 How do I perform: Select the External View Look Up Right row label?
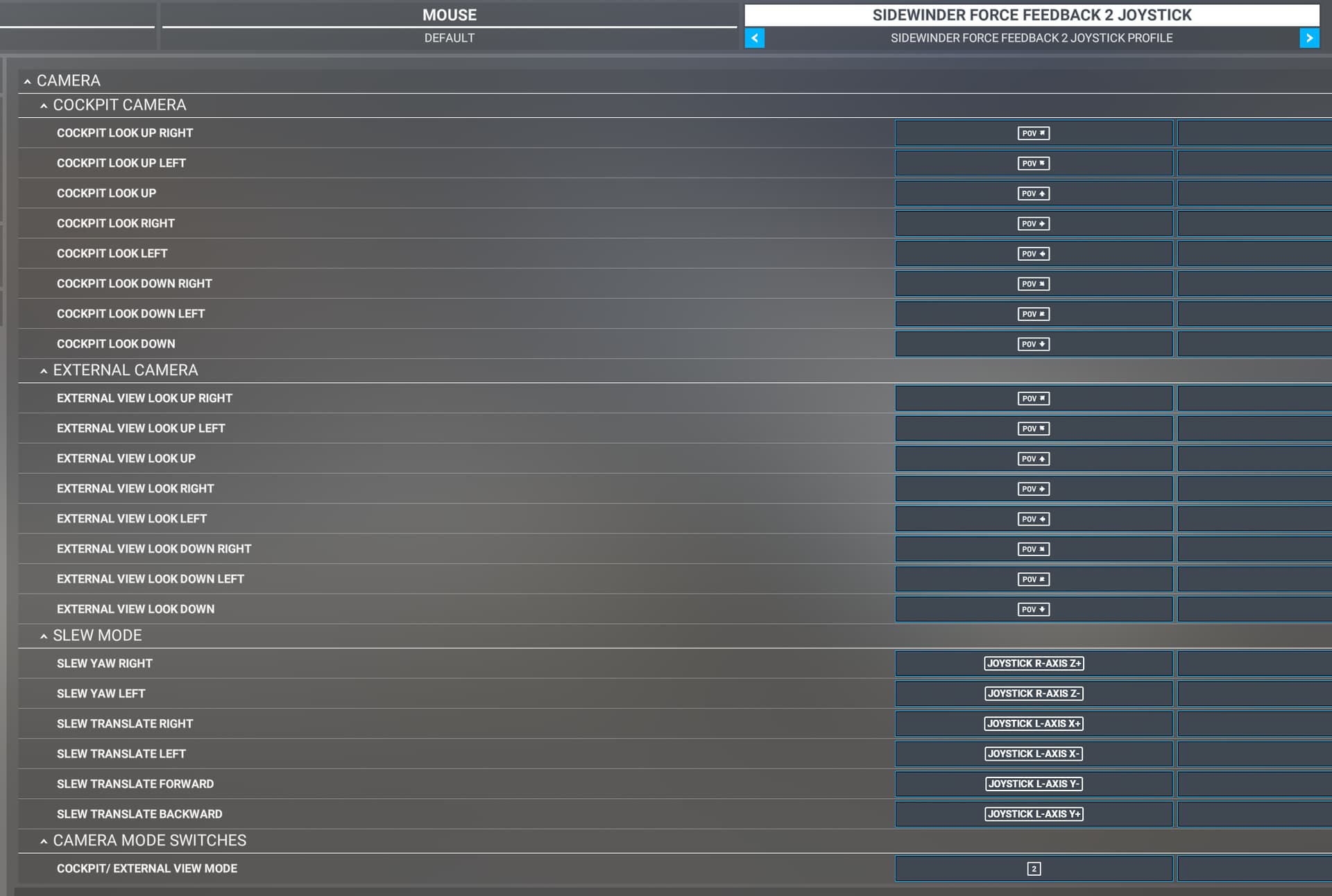(144, 398)
